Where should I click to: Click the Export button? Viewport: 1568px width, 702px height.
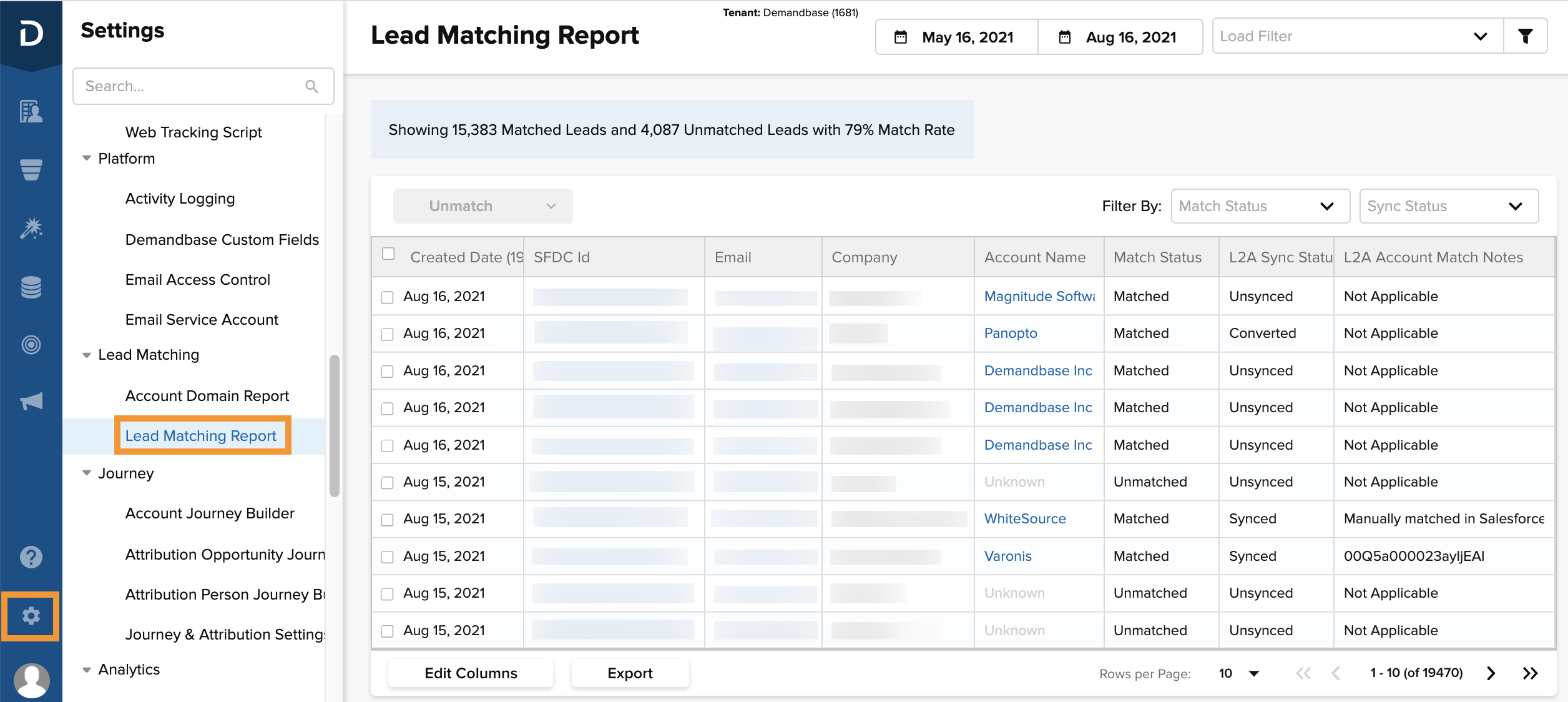coord(630,673)
